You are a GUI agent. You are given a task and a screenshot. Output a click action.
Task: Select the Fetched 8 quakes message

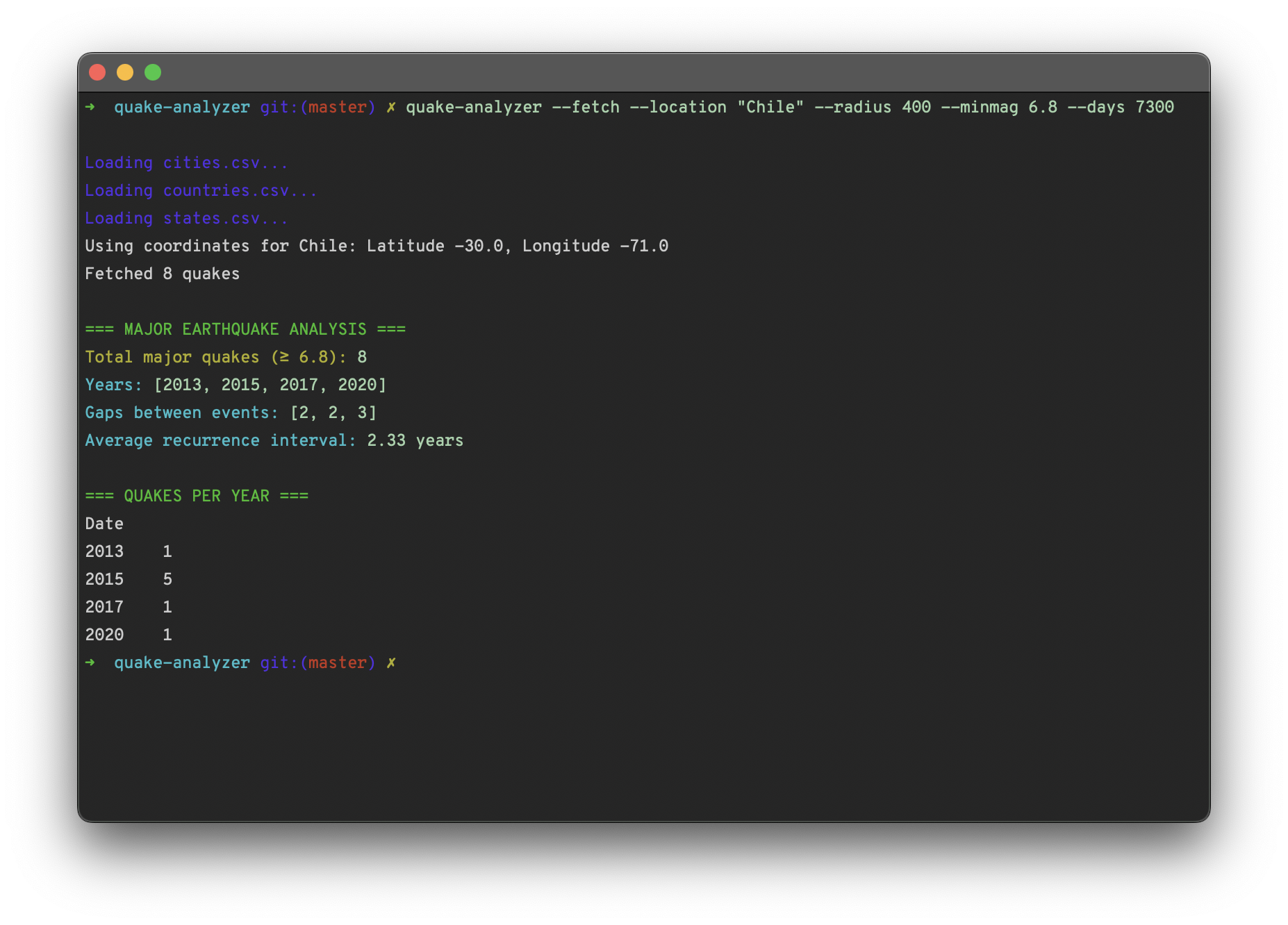click(163, 273)
